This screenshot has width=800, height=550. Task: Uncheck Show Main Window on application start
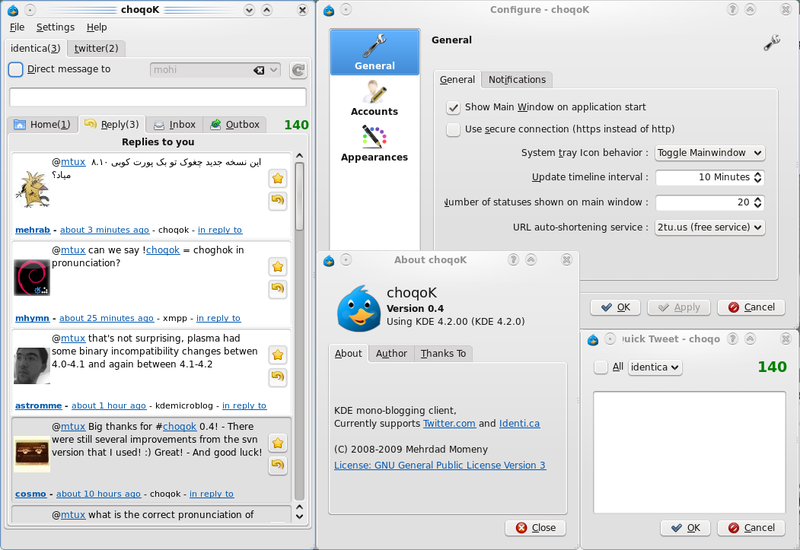pos(453,107)
